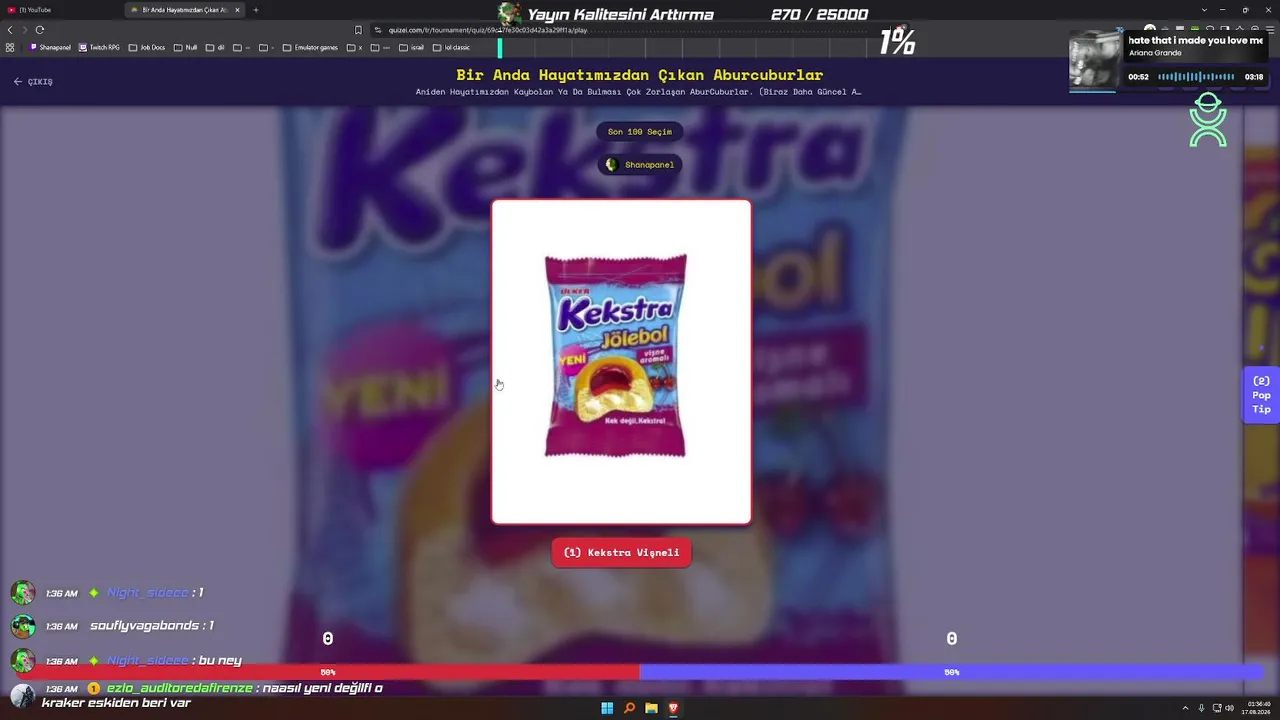Open the volume tray icon
The image size is (1280, 720).
tap(1229, 708)
